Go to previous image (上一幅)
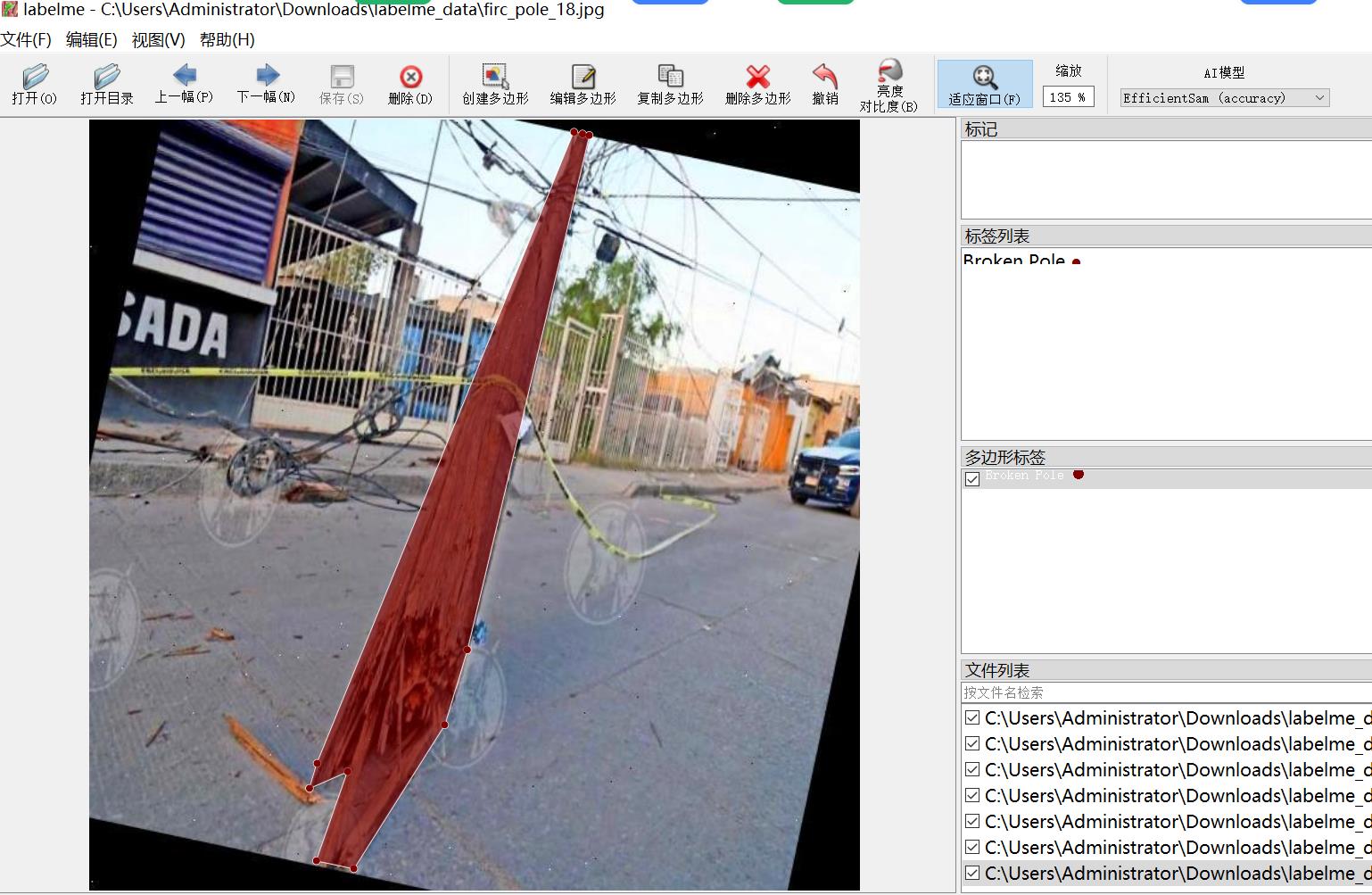The width and height of the screenshot is (1372, 895). (x=184, y=76)
